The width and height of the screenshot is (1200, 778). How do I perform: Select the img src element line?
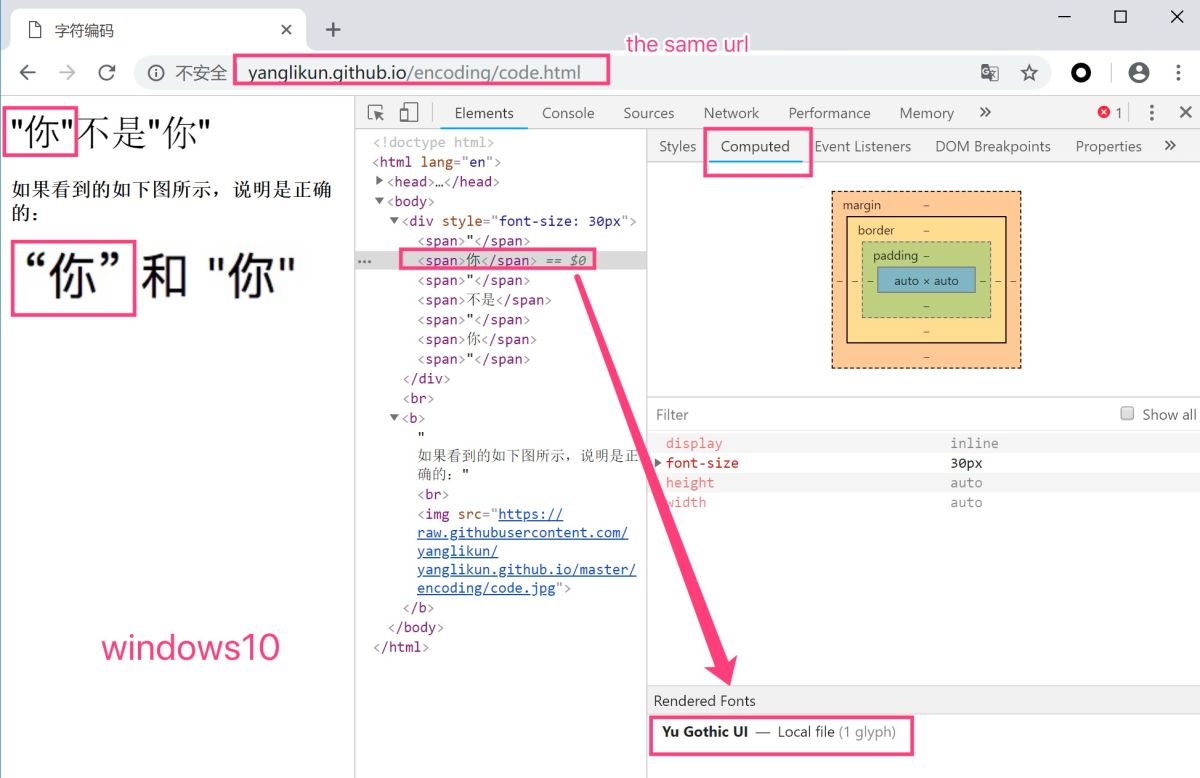pos(526,551)
